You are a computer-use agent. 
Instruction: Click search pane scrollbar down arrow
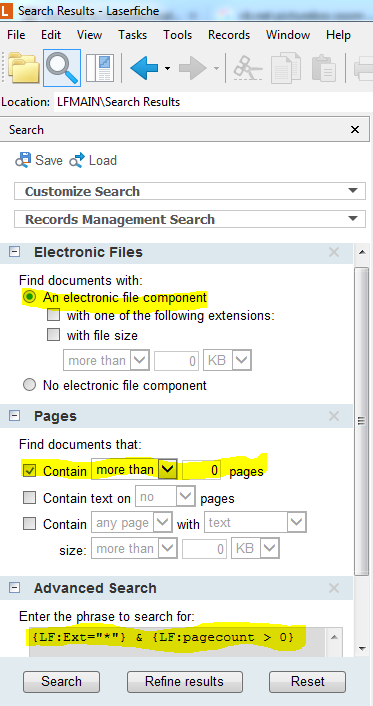361,648
